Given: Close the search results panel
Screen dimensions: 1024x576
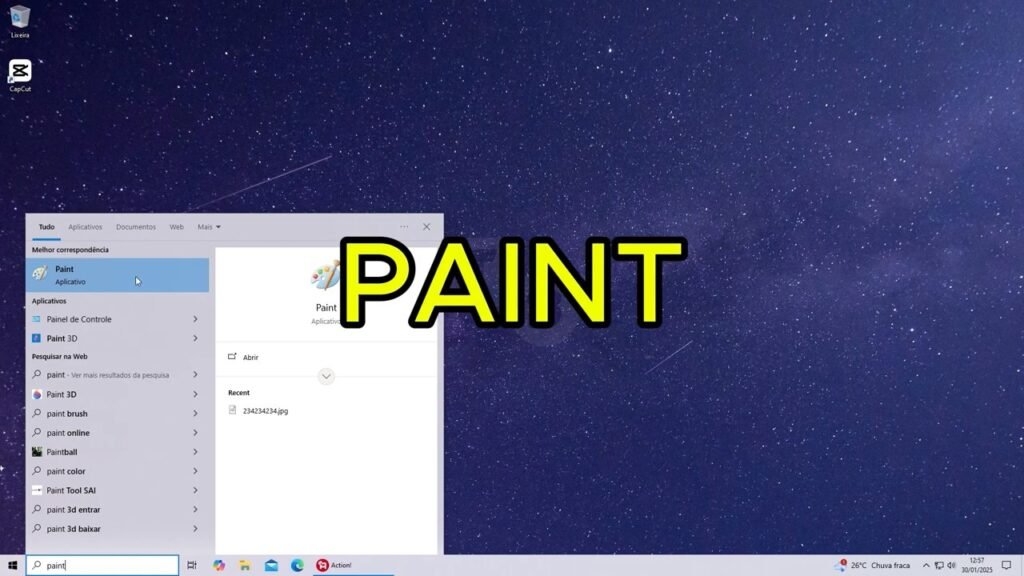Looking at the screenshot, I should [426, 227].
